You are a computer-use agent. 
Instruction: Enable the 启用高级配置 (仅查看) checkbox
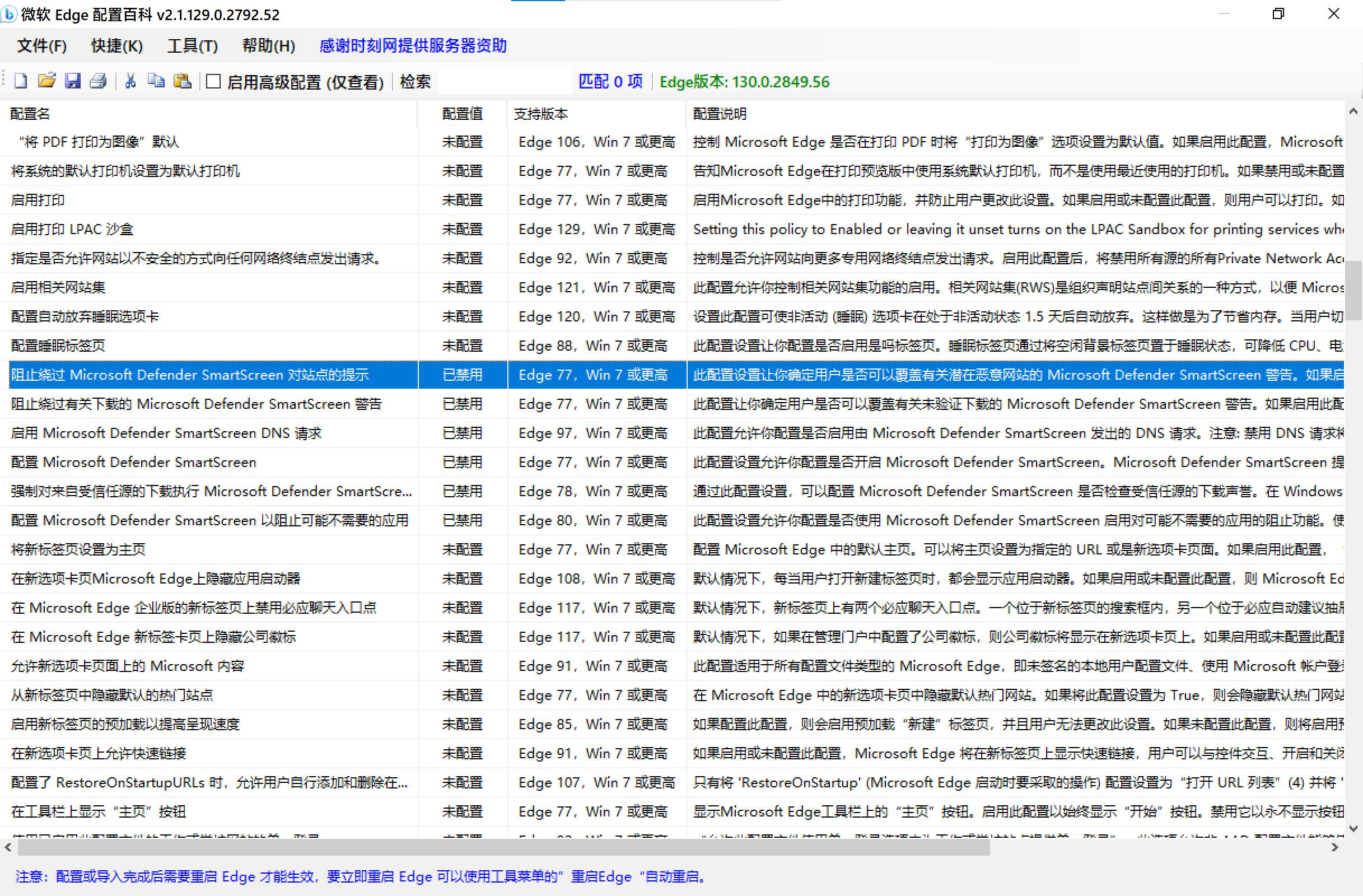(x=213, y=81)
